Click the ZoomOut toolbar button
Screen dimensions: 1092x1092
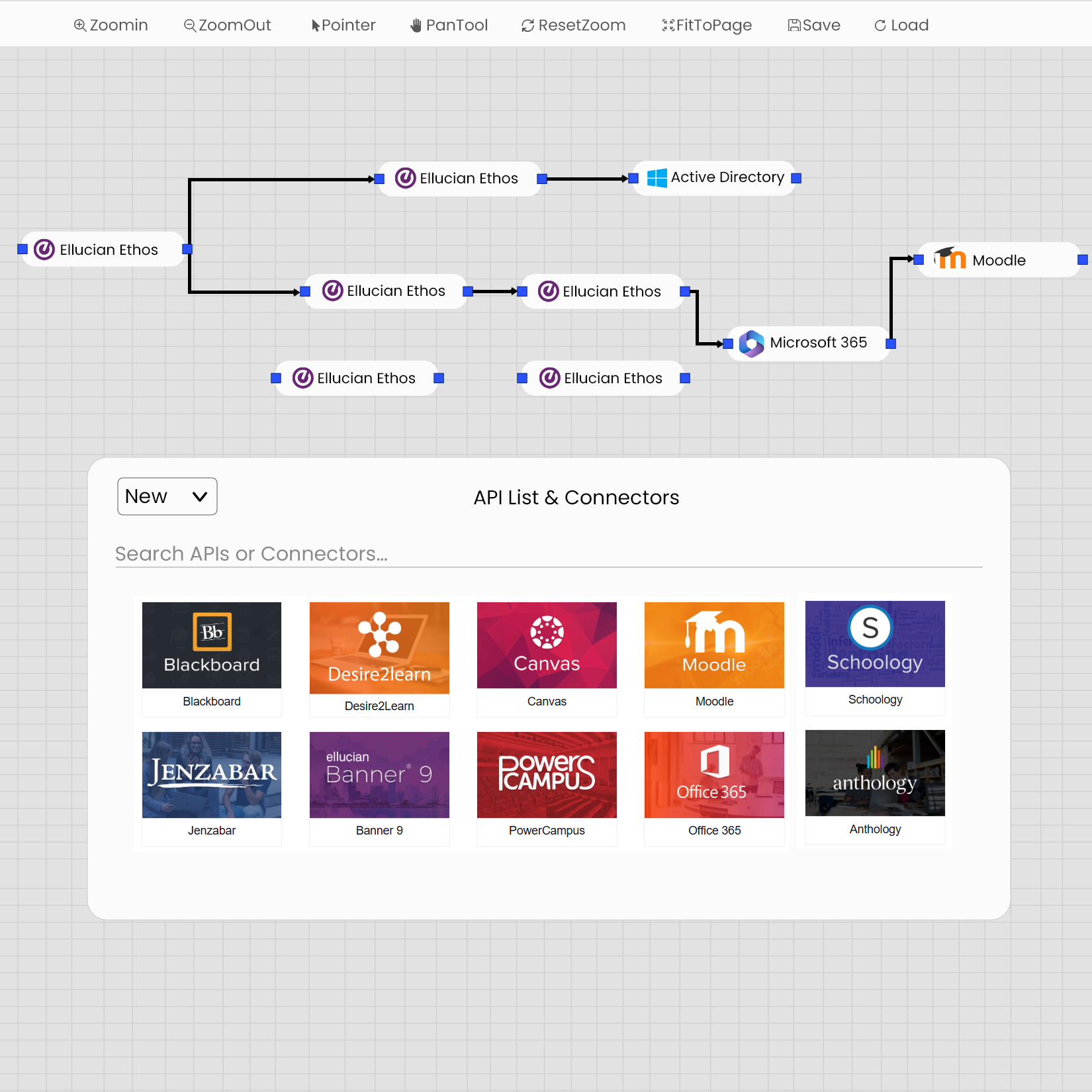[227, 25]
